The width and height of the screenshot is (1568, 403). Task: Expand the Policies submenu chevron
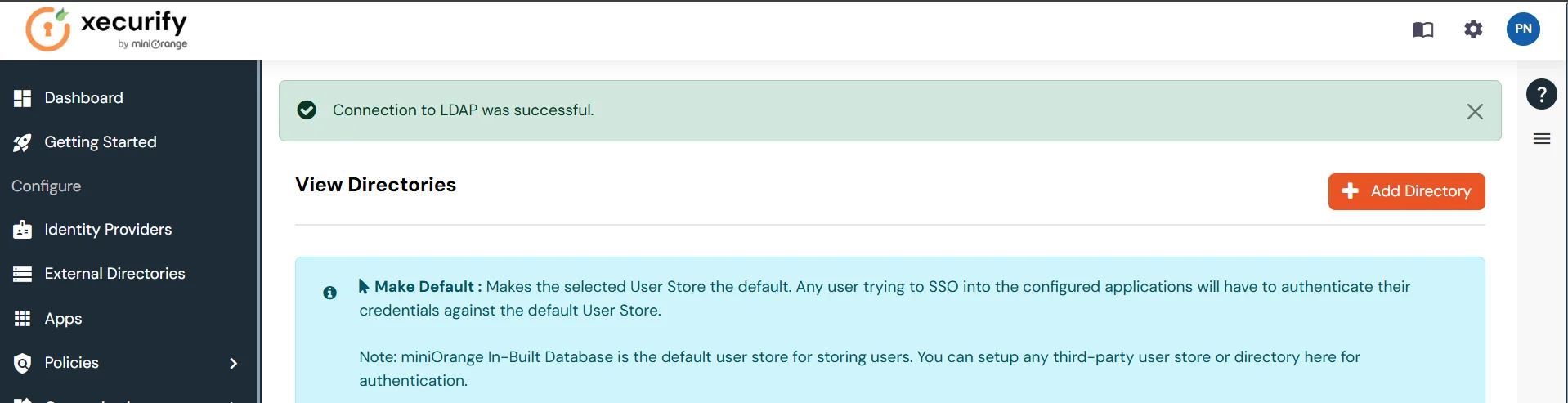click(x=234, y=363)
